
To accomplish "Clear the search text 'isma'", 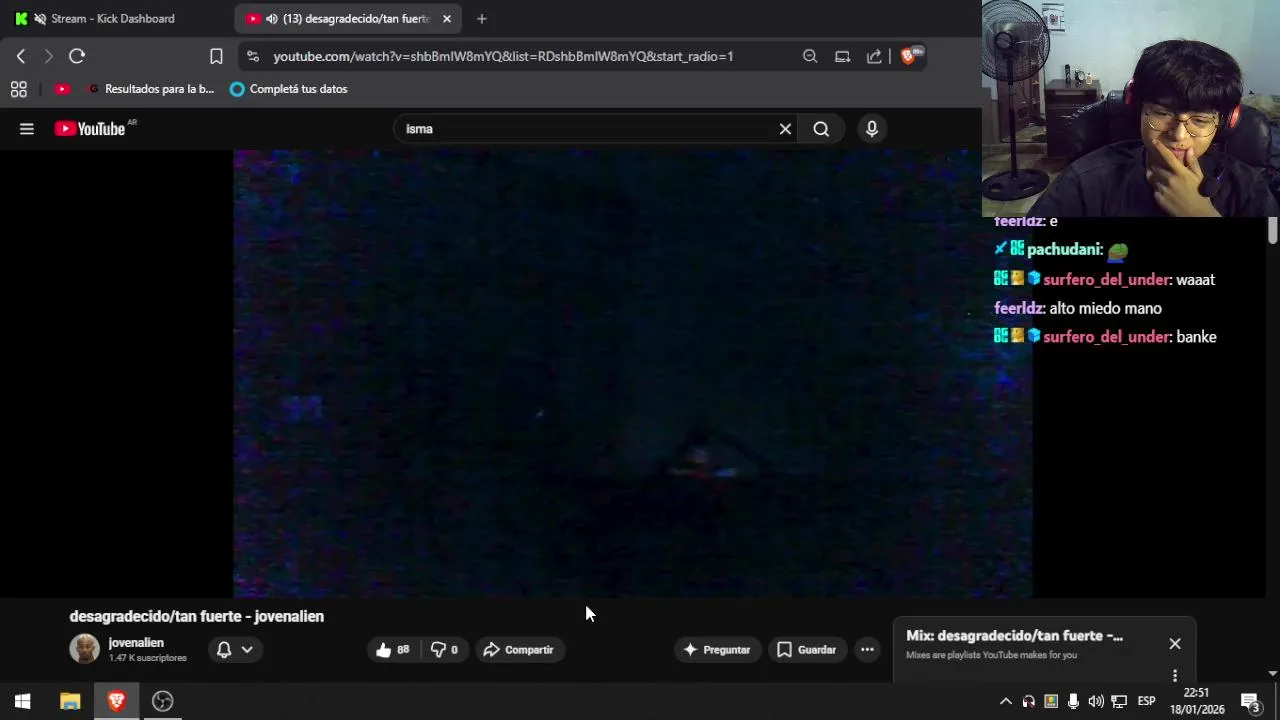I will coord(785,129).
